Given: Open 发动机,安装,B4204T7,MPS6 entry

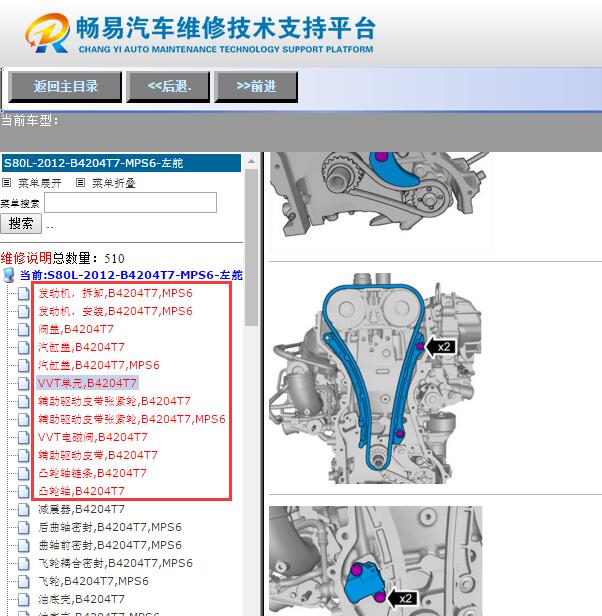Looking at the screenshot, I should 115,311.
